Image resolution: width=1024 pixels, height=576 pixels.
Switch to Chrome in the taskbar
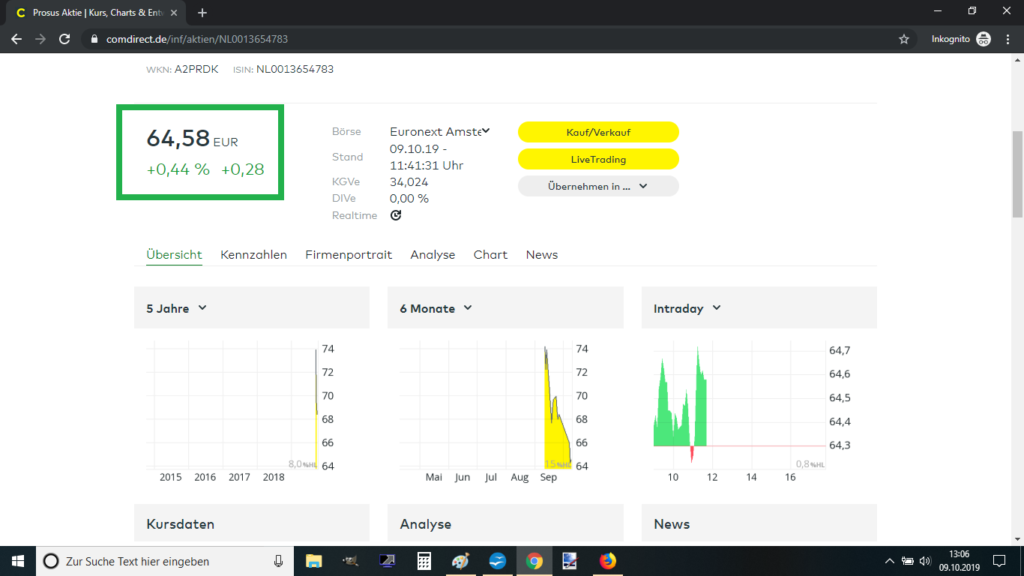point(534,561)
